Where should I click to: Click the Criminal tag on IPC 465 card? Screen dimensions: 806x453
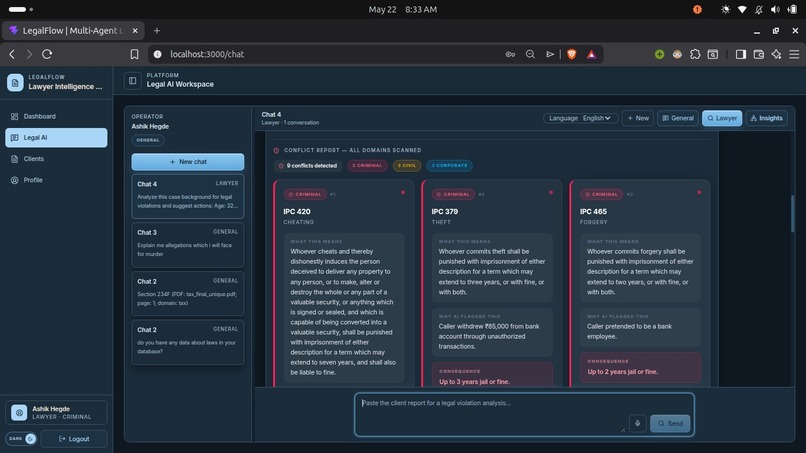601,194
